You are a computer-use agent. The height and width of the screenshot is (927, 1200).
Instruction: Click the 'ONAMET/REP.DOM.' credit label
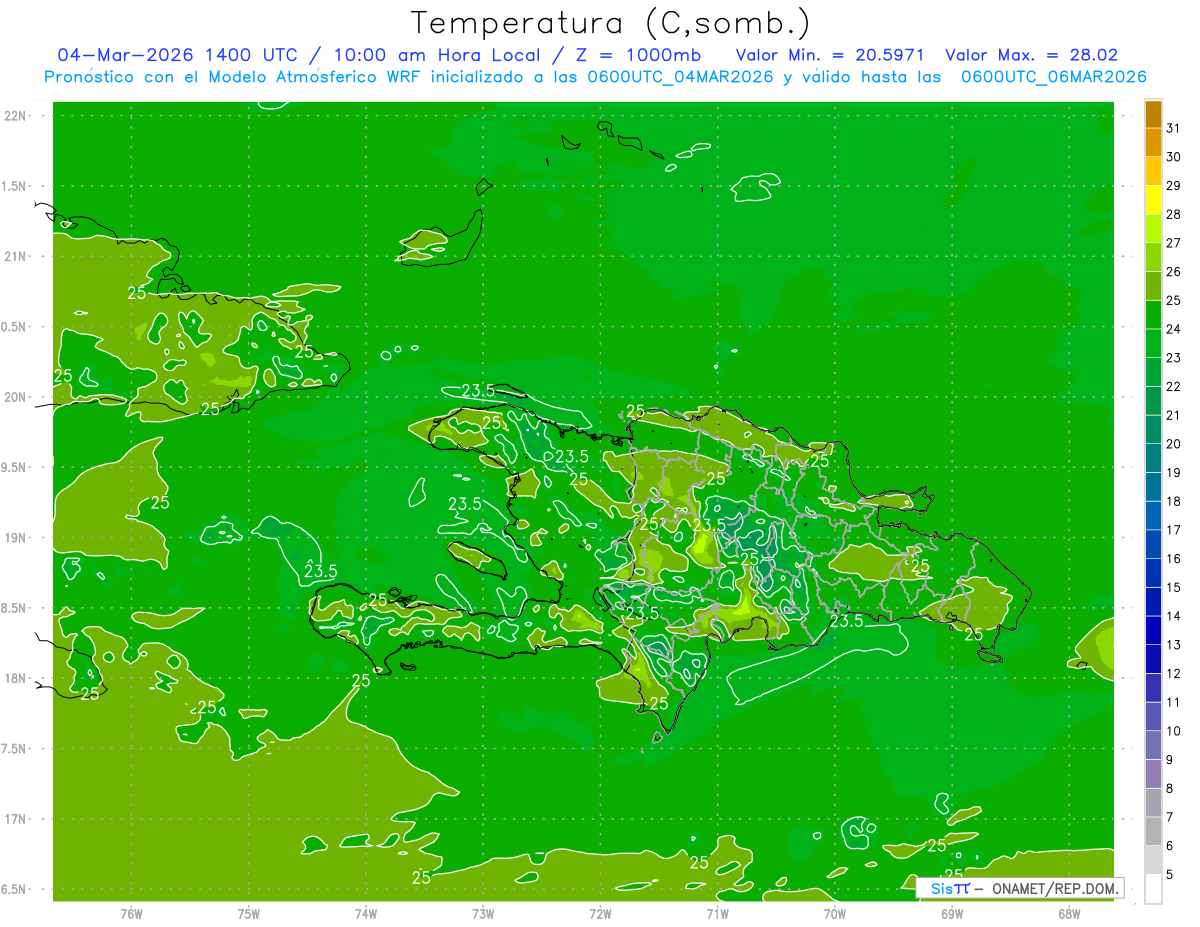pyautogui.click(x=1054, y=888)
